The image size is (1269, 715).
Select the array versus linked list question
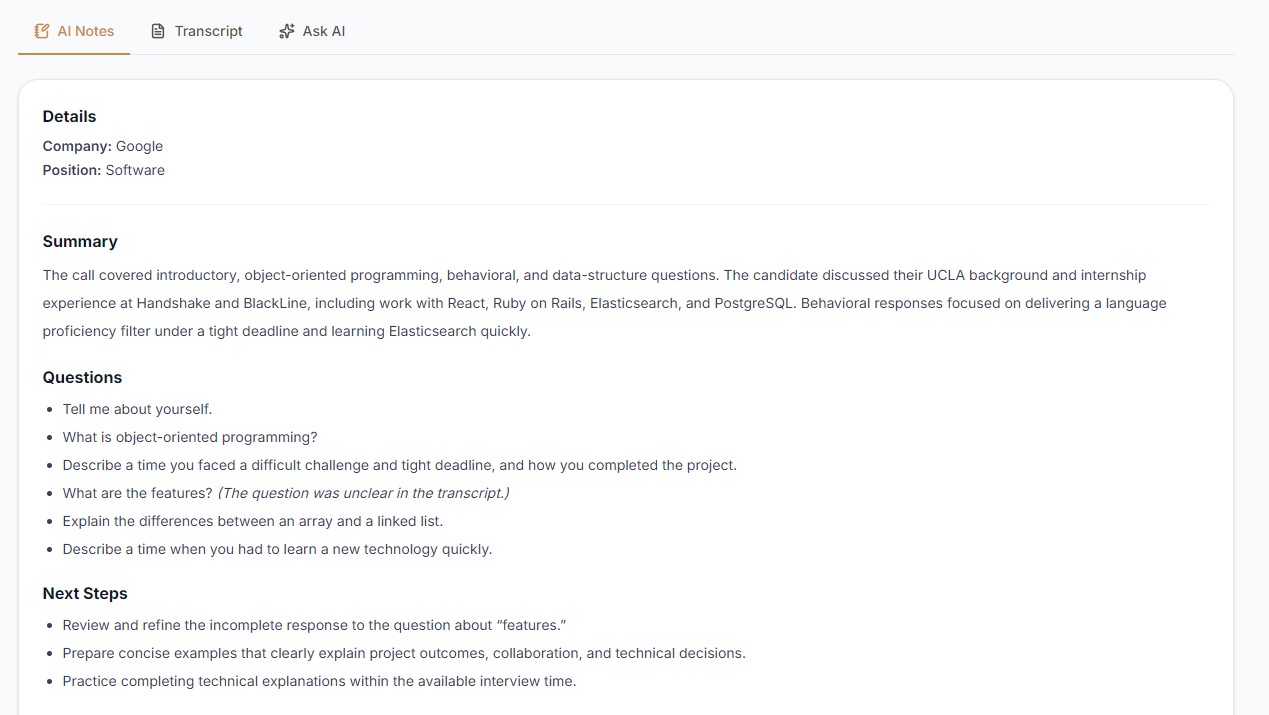[x=253, y=521]
